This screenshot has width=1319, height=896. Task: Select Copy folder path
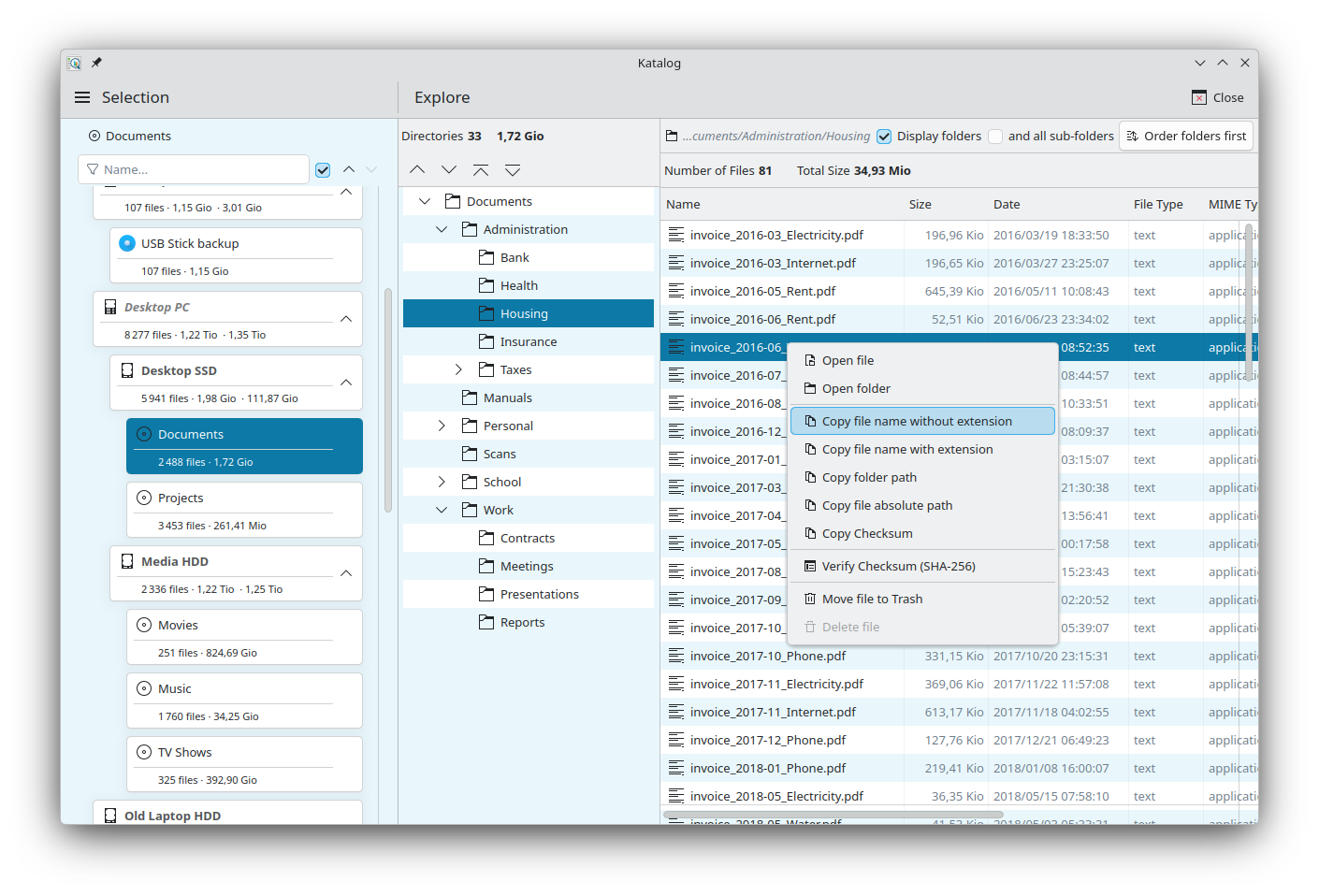pos(922,477)
